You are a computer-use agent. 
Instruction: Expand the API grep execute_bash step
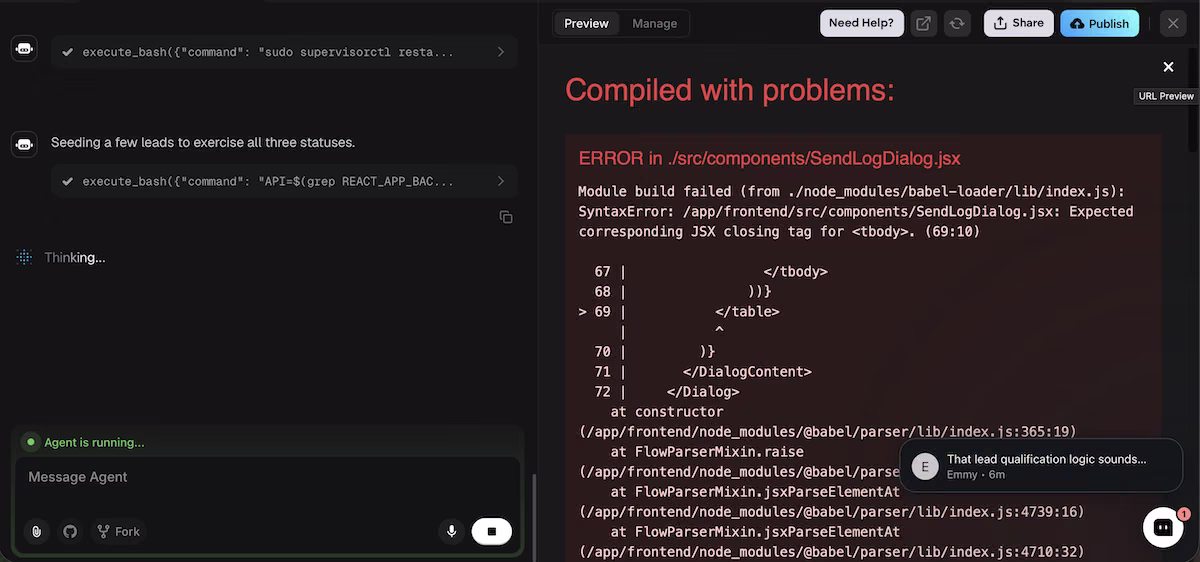[284, 181]
